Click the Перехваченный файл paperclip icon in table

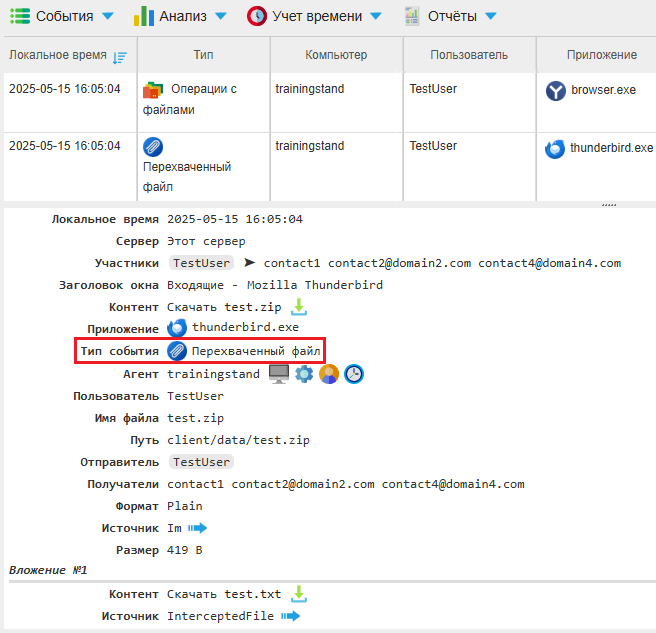[153, 147]
